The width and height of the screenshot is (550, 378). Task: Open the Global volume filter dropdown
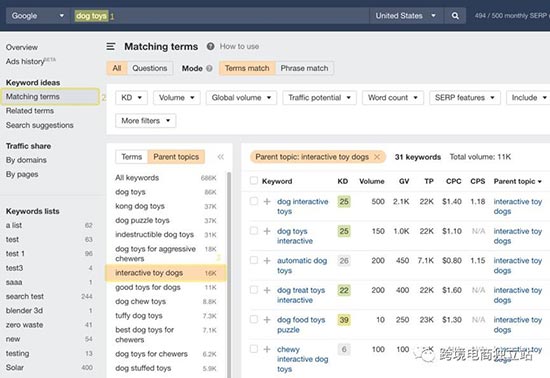[241, 97]
